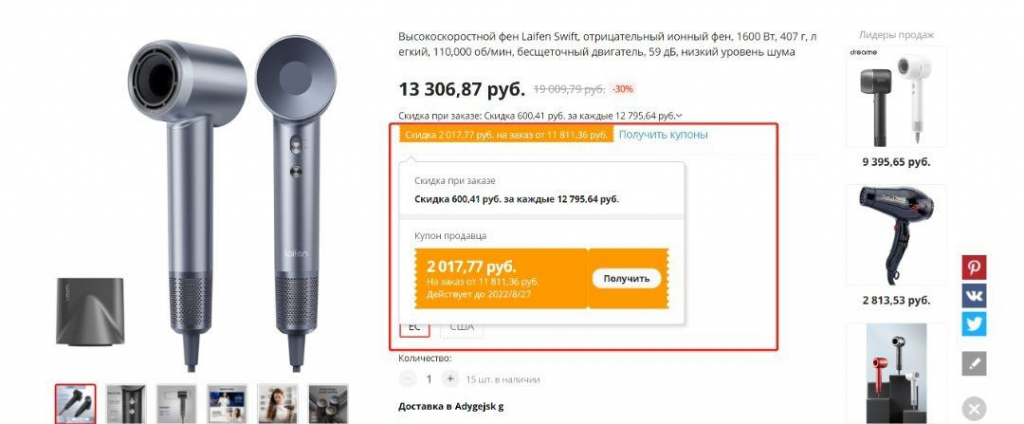Open the Получить купоны link
The height and width of the screenshot is (424, 1024).
[x=663, y=135]
